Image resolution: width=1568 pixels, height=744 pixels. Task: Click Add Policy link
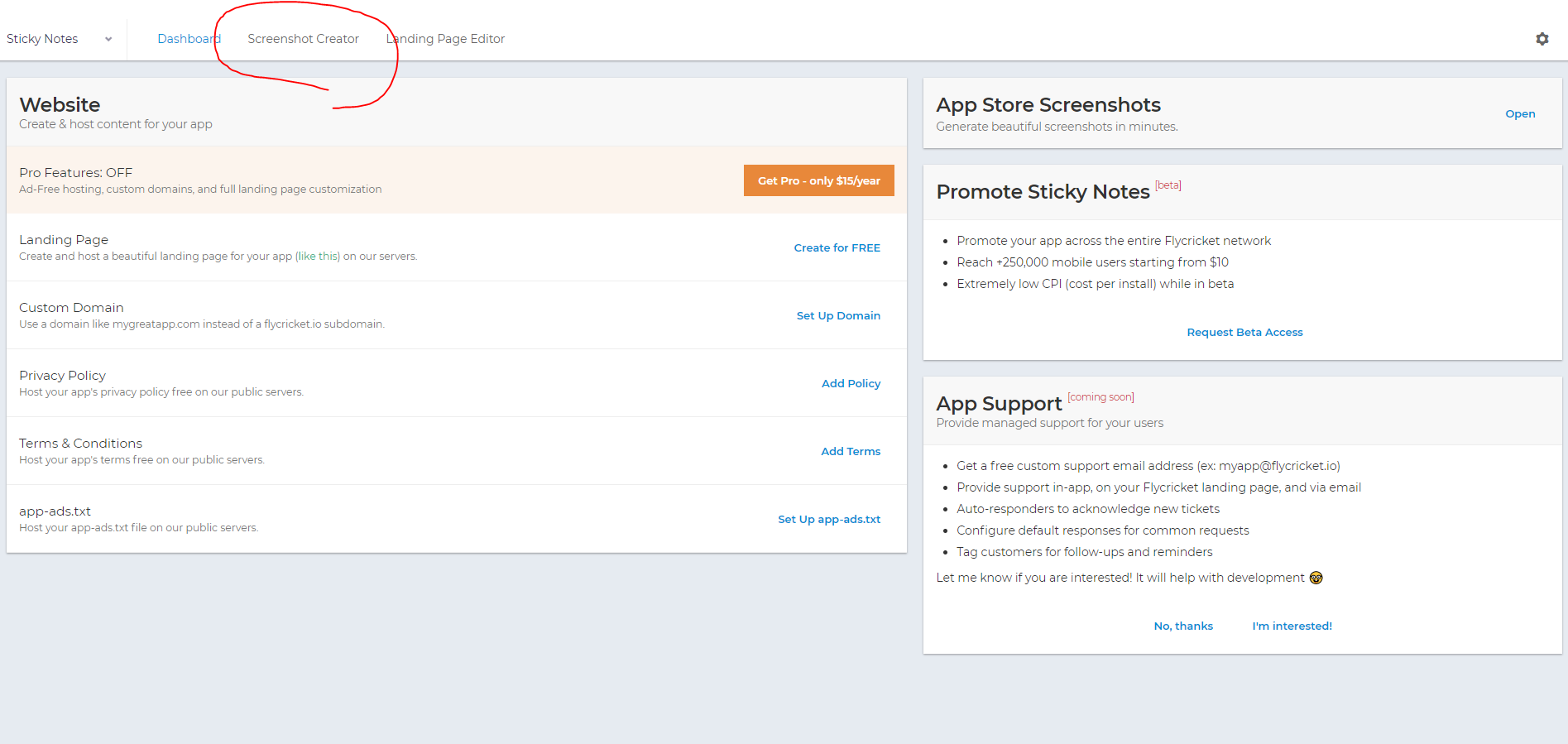pyautogui.click(x=851, y=383)
